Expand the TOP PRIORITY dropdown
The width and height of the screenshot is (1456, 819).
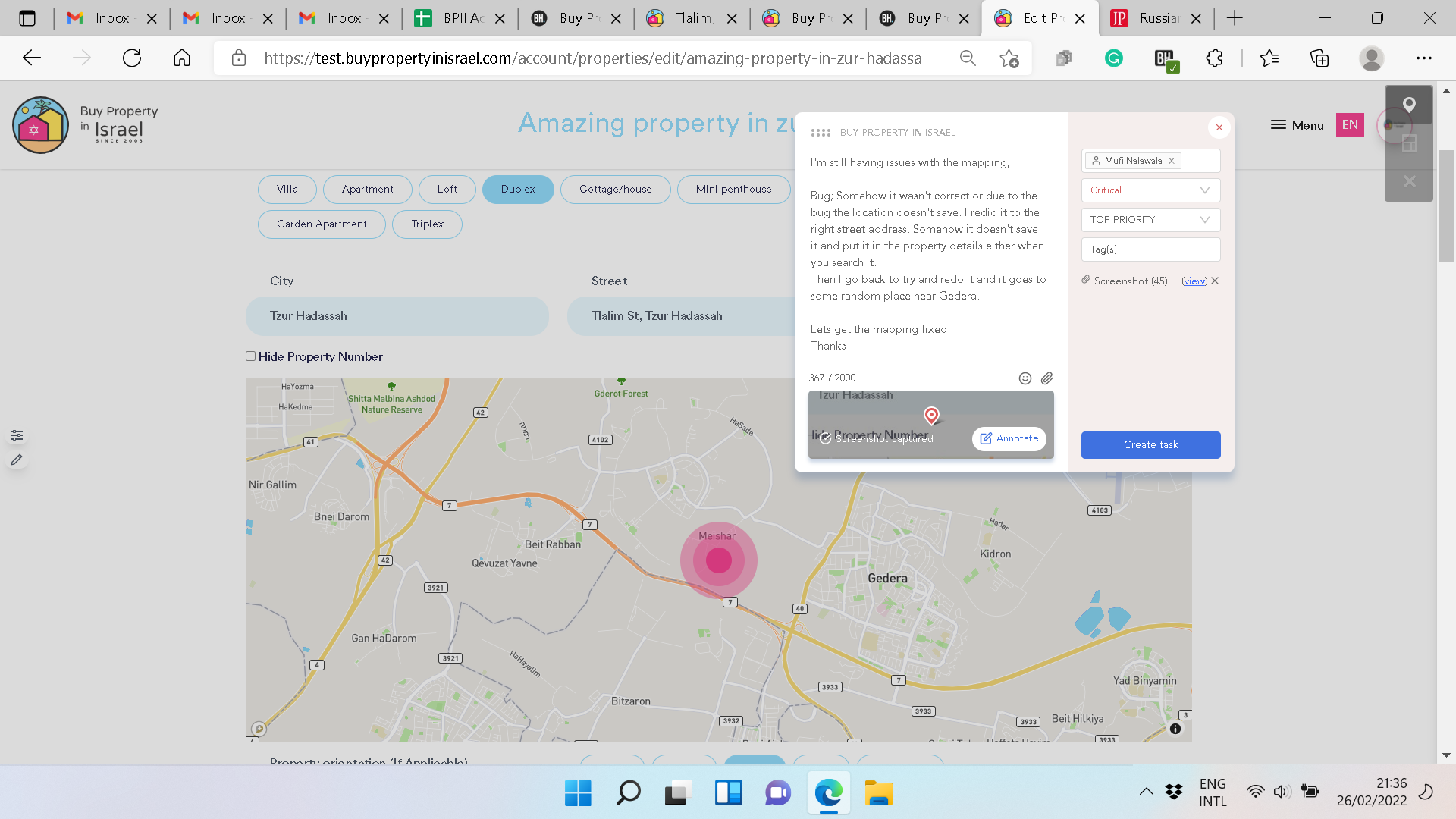[x=1150, y=220]
